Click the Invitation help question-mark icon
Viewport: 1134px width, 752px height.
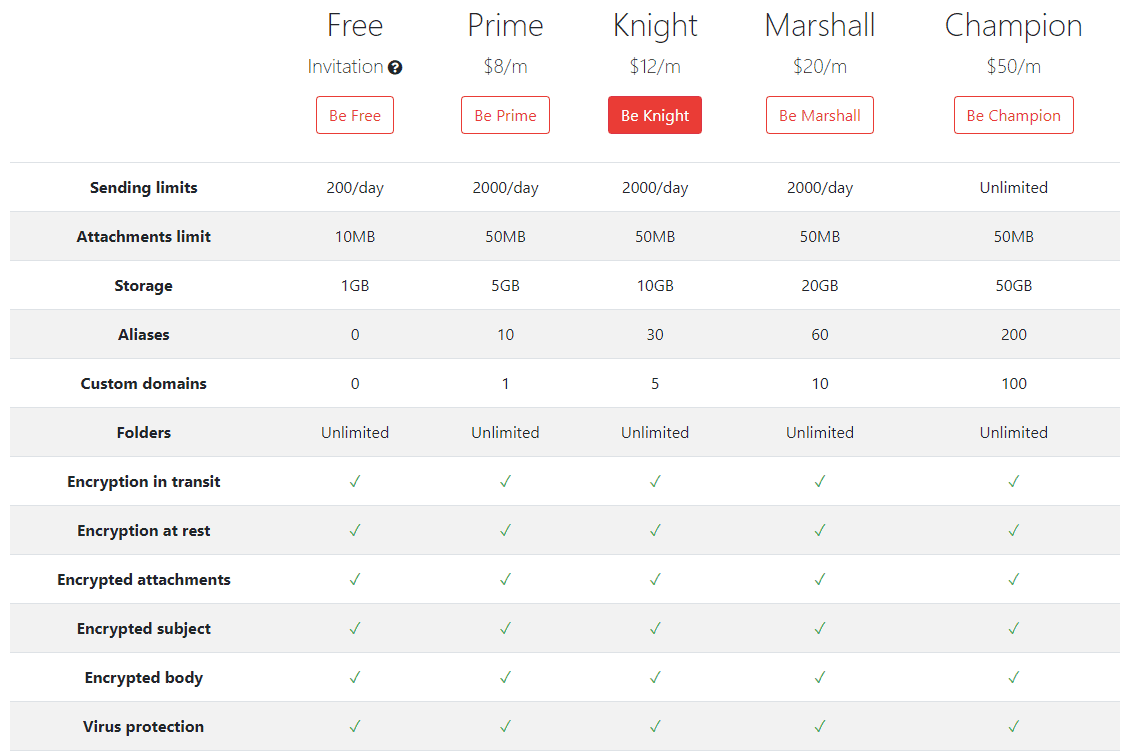[395, 68]
